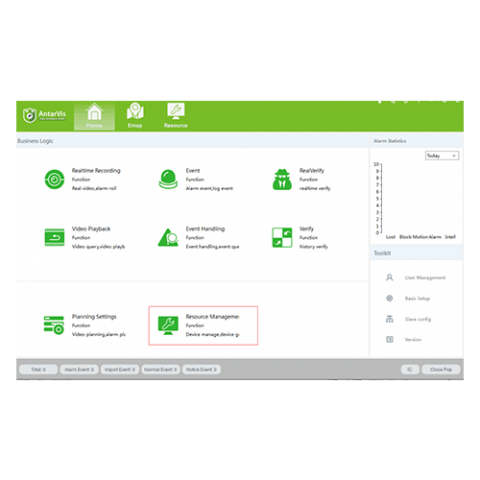Click the Alarm Event counter button
Screen dimensions: 480x480
tap(79, 369)
